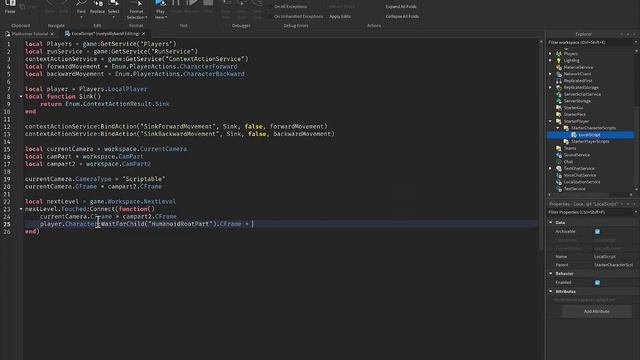The width and height of the screenshot is (640, 360).
Task: Select the LocalScript row in Explorer
Action: coord(590,135)
